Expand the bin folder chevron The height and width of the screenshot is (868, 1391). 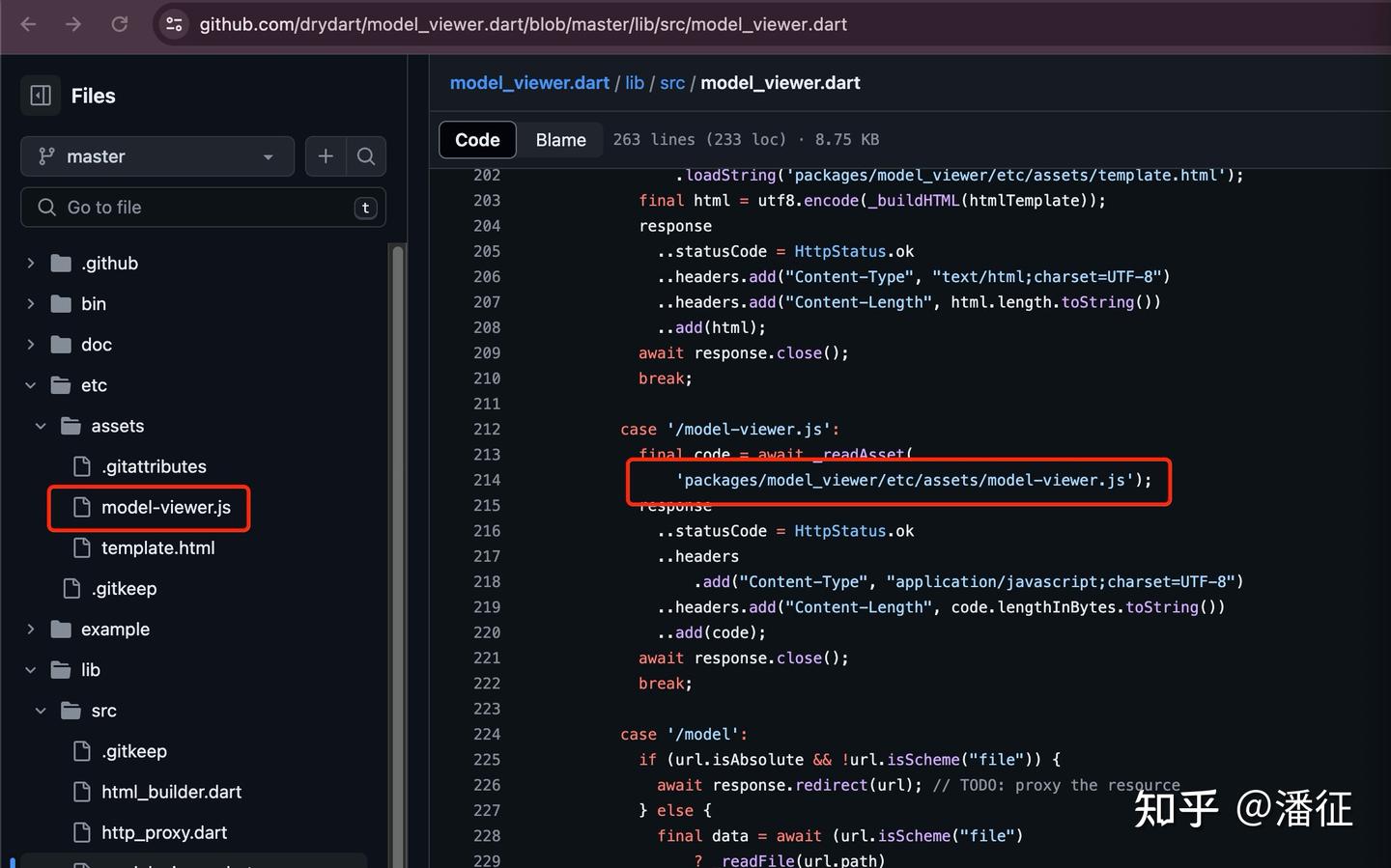pos(31,304)
